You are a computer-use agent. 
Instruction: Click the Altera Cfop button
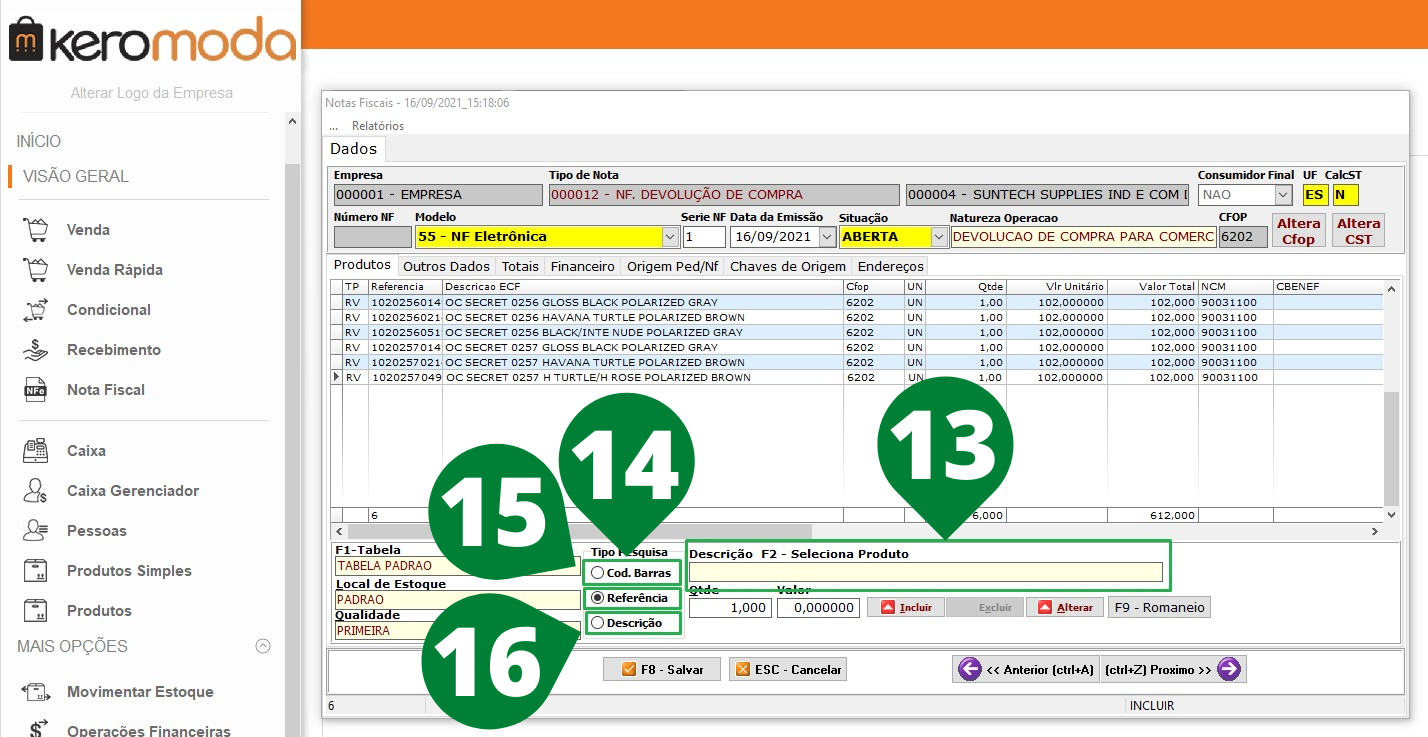(x=1299, y=231)
